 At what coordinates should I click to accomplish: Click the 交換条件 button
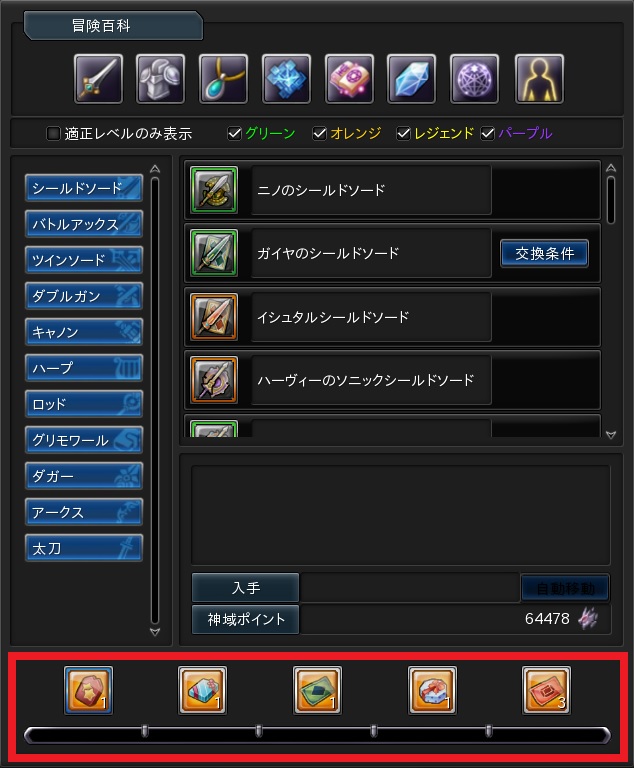point(544,253)
